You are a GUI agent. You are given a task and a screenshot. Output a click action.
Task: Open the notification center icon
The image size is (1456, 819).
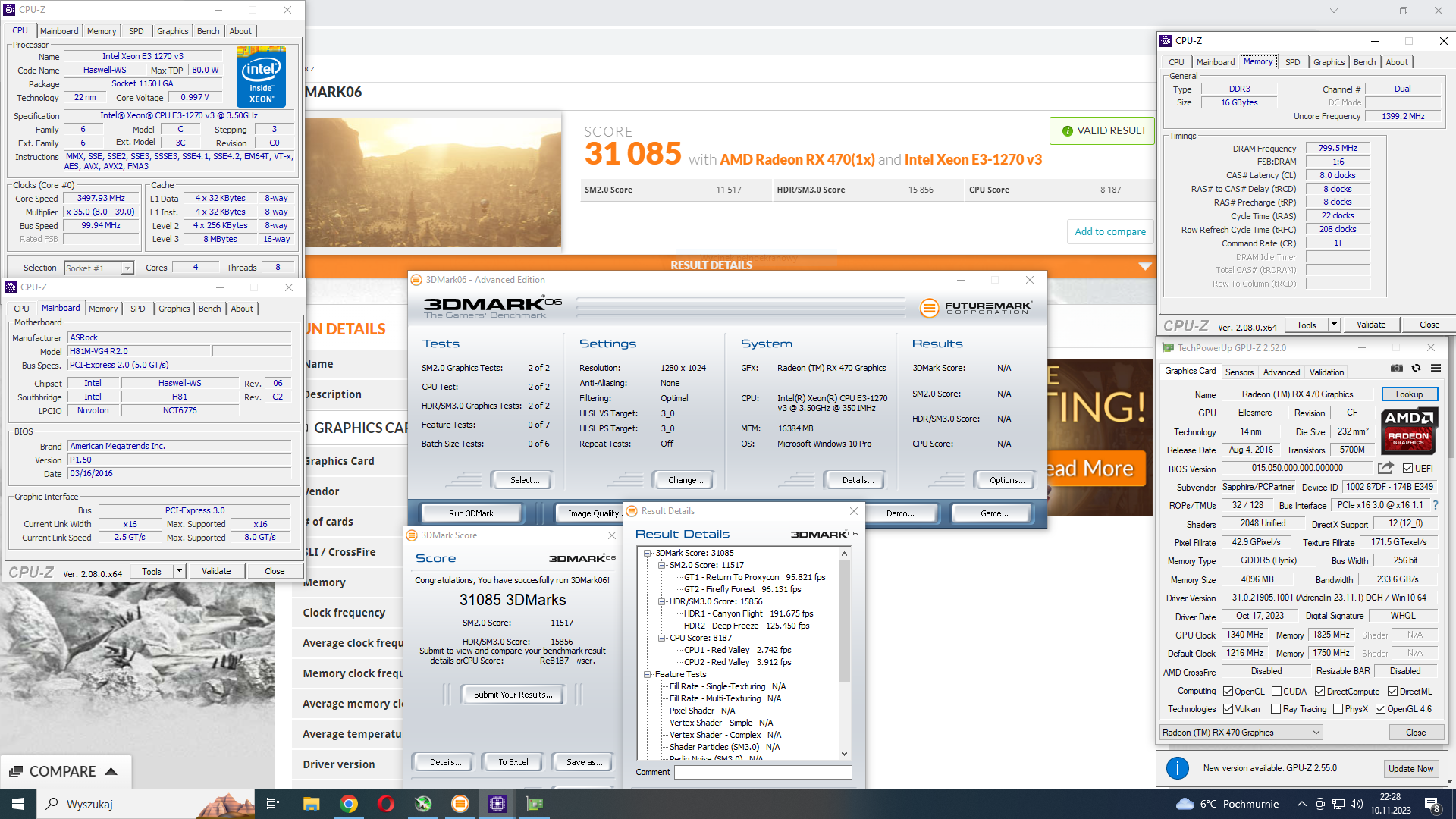(1432, 805)
